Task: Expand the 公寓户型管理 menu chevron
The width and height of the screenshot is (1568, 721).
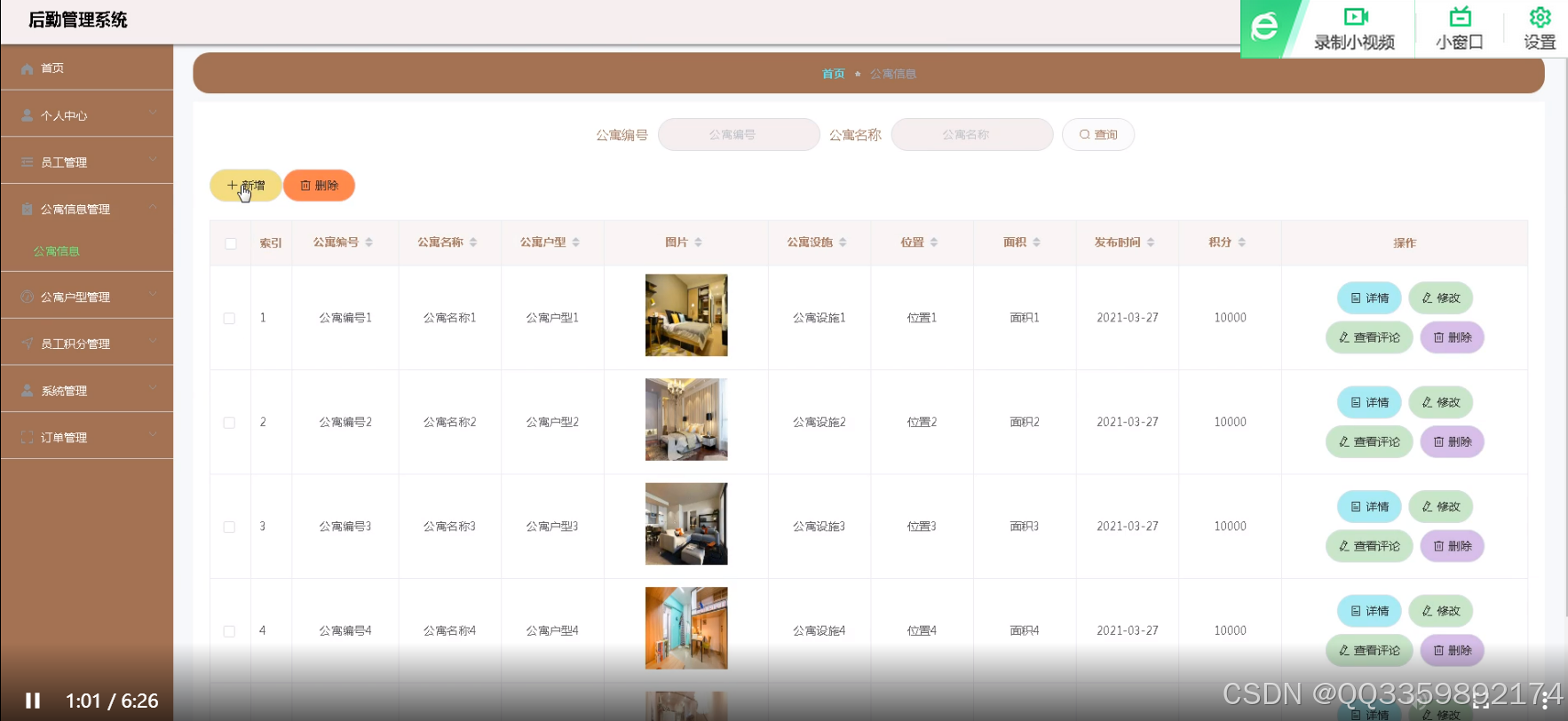Action: 153,294
